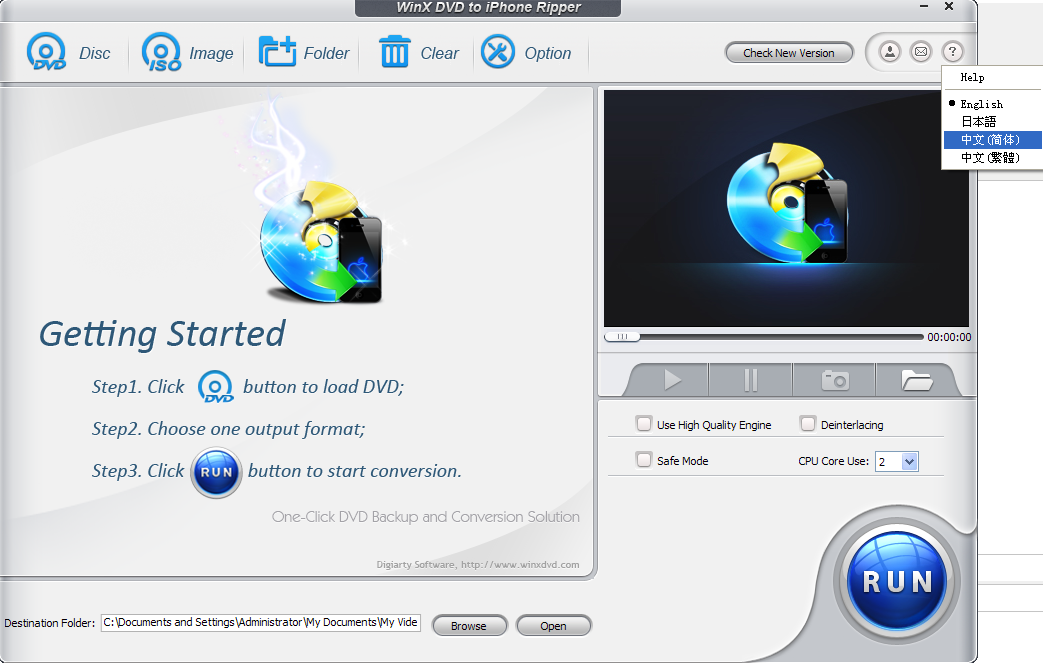Play the video preview
Screen dimensions: 1043x663
click(x=672, y=380)
